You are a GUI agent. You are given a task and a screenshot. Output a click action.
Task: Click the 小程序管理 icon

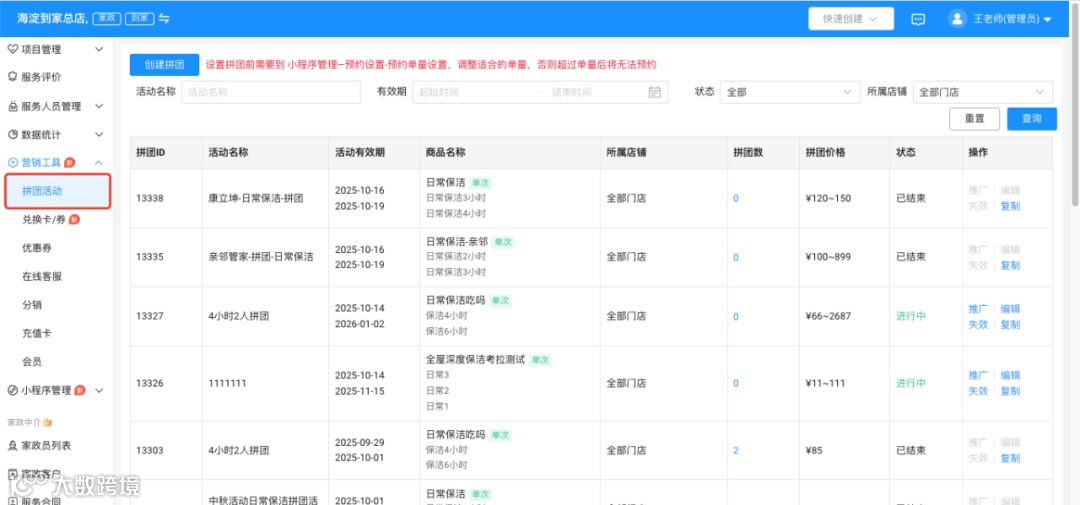pos(12,390)
